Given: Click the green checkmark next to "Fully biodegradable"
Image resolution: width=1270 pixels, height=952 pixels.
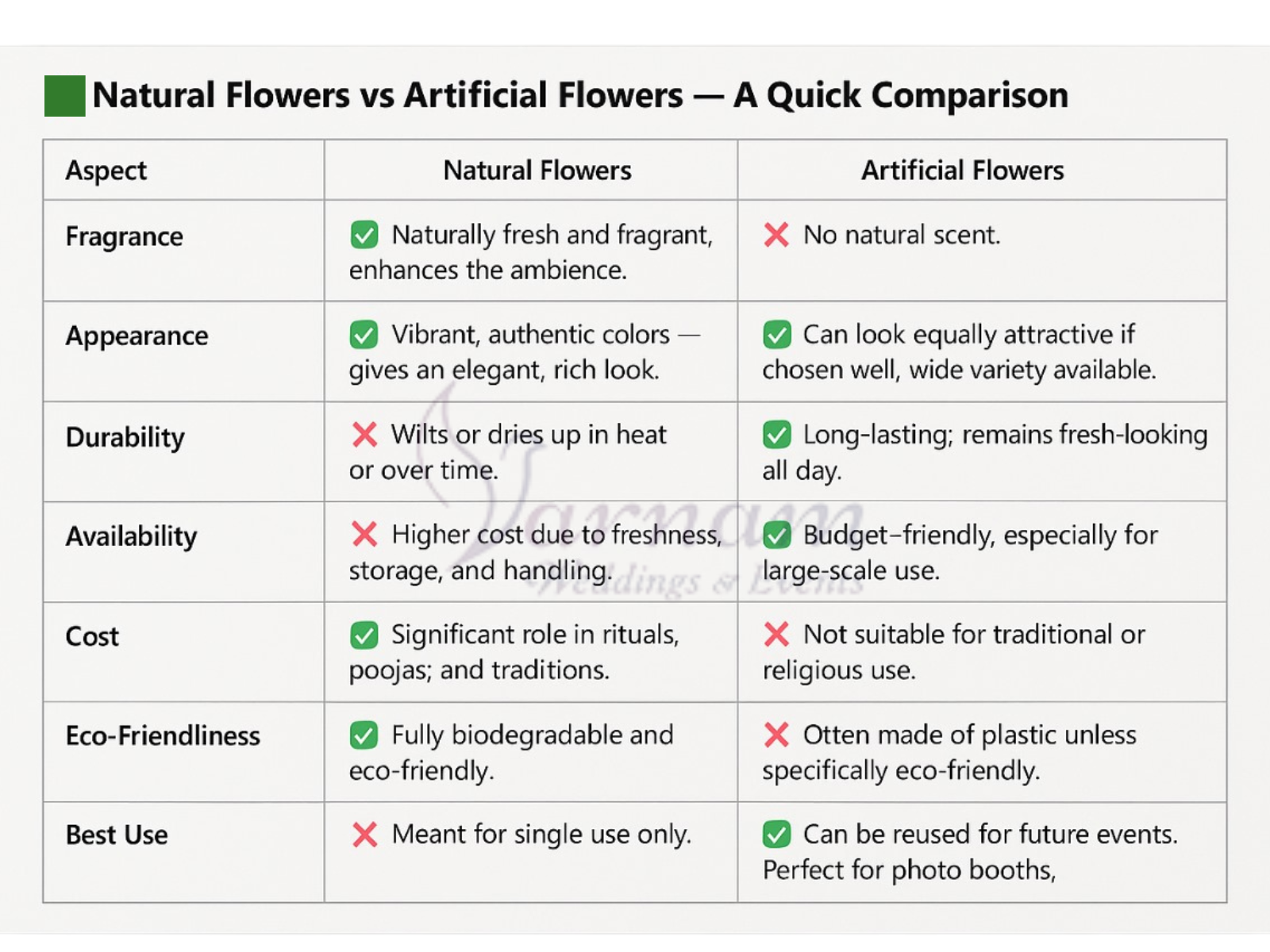Looking at the screenshot, I should click(x=364, y=735).
